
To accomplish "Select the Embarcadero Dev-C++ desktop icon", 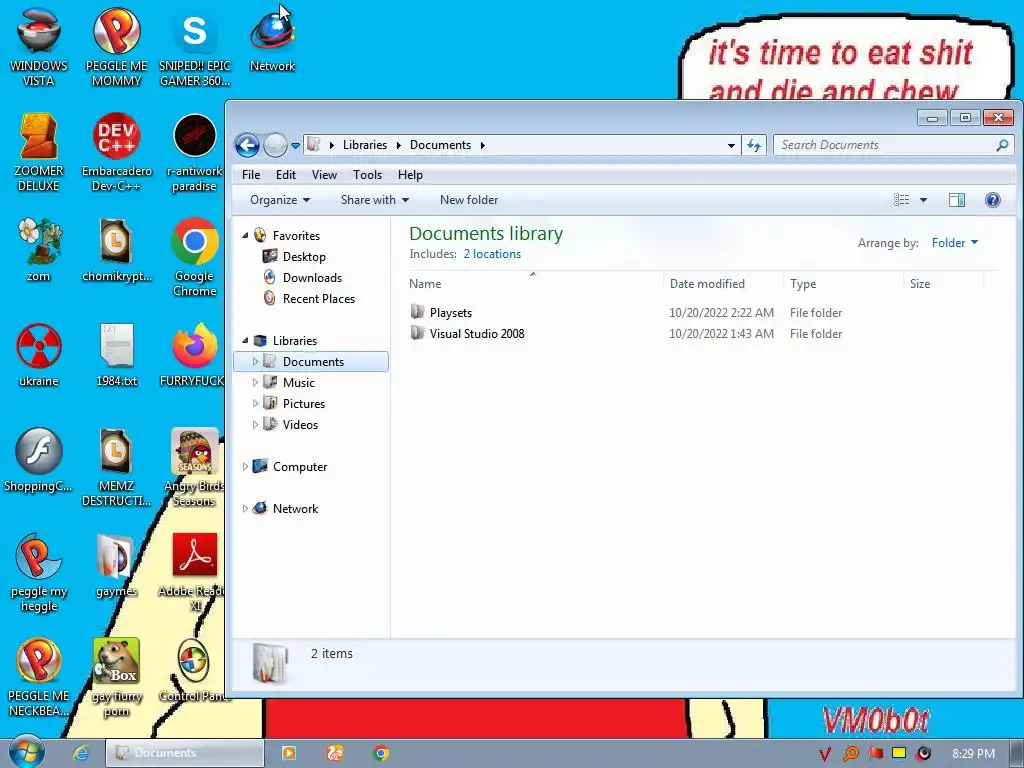I will pyautogui.click(x=116, y=152).
